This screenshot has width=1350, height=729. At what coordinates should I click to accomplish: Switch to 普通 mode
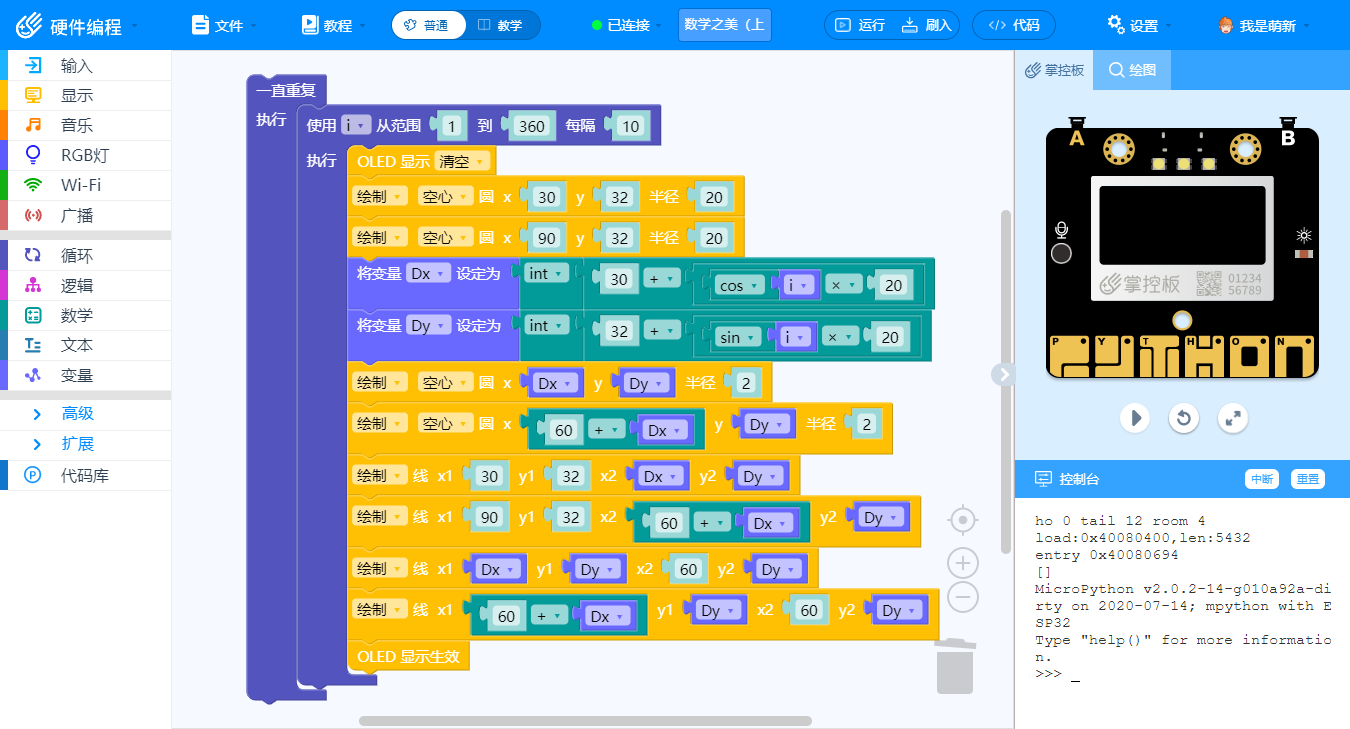pyautogui.click(x=429, y=25)
